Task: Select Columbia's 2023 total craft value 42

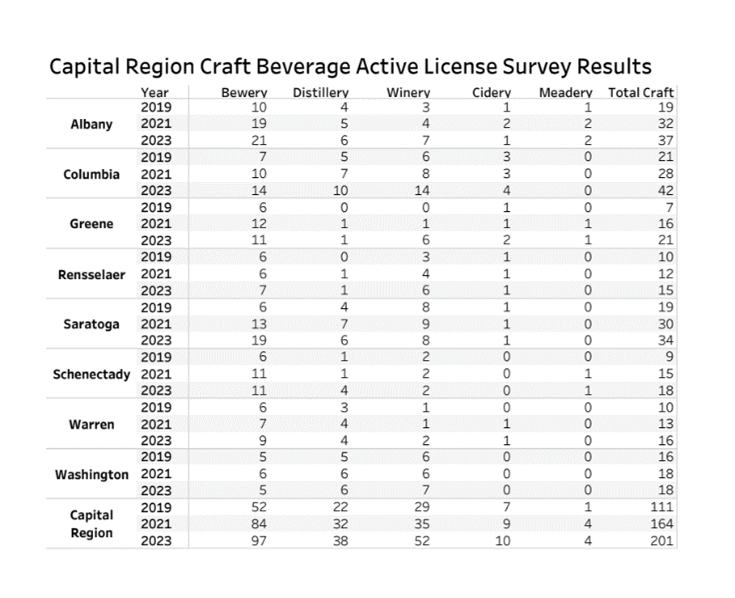Action: (x=664, y=191)
